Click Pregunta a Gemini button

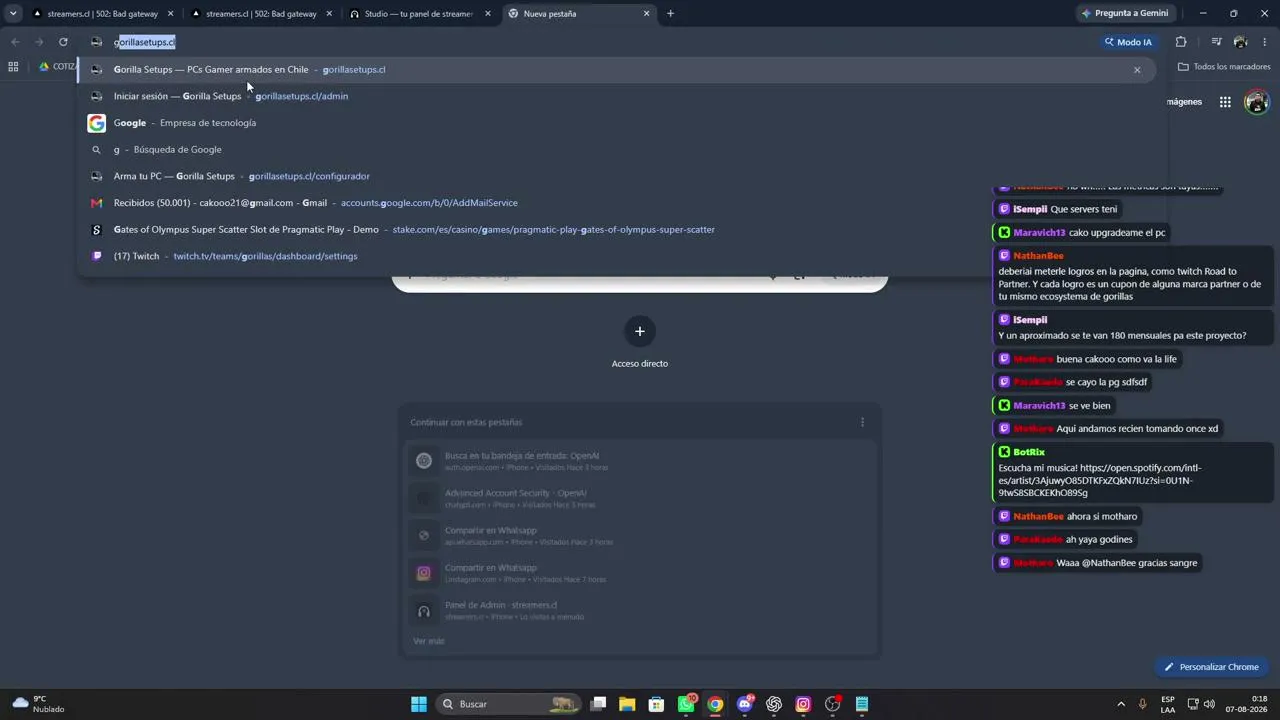tap(1125, 14)
